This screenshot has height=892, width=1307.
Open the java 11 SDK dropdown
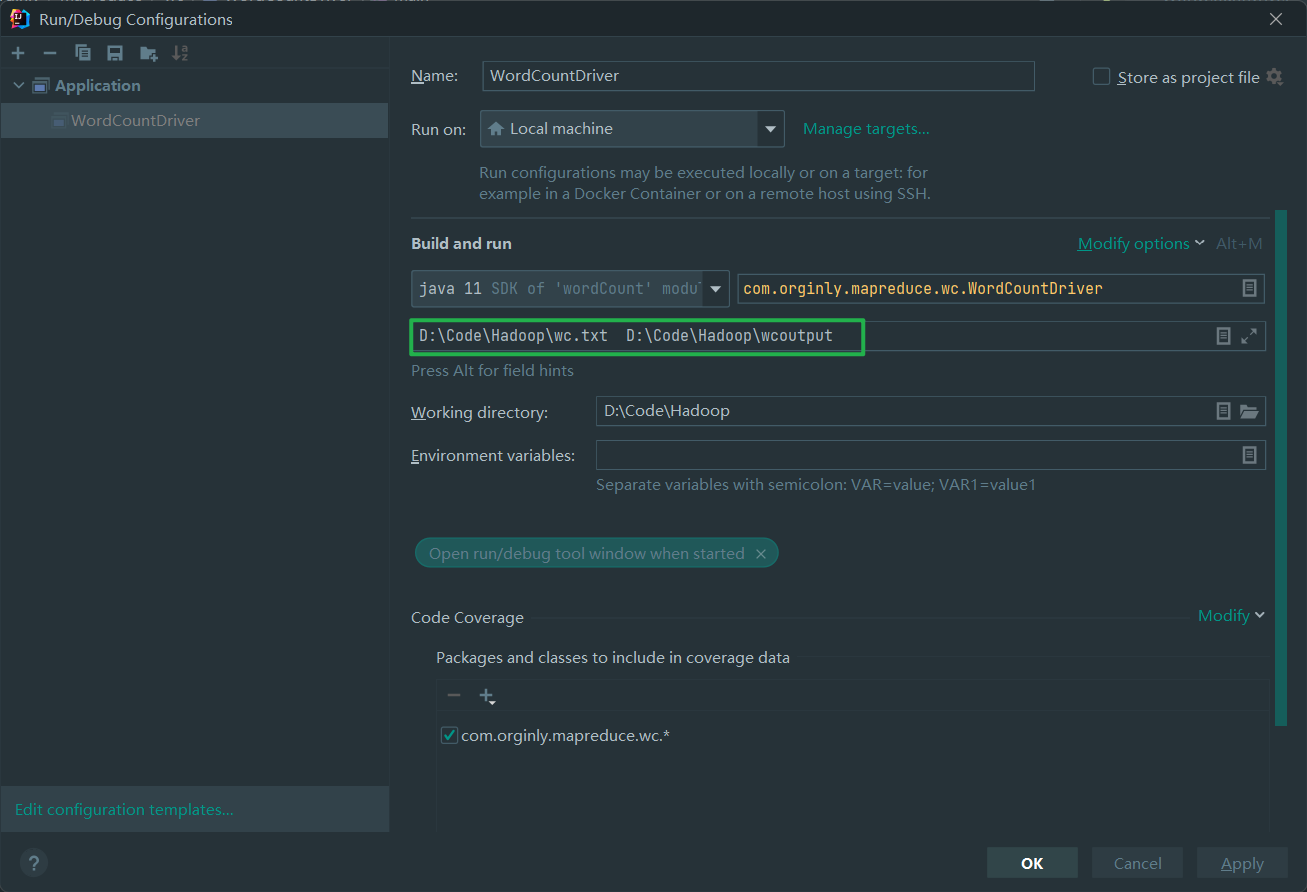pyautogui.click(x=716, y=289)
